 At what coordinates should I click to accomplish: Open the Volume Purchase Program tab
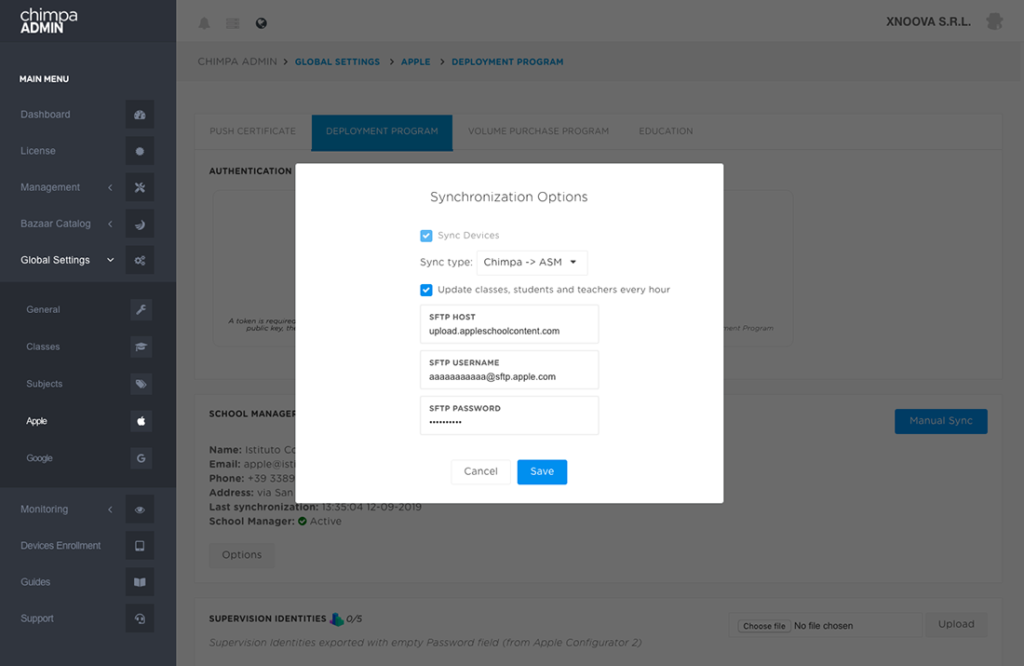538,131
